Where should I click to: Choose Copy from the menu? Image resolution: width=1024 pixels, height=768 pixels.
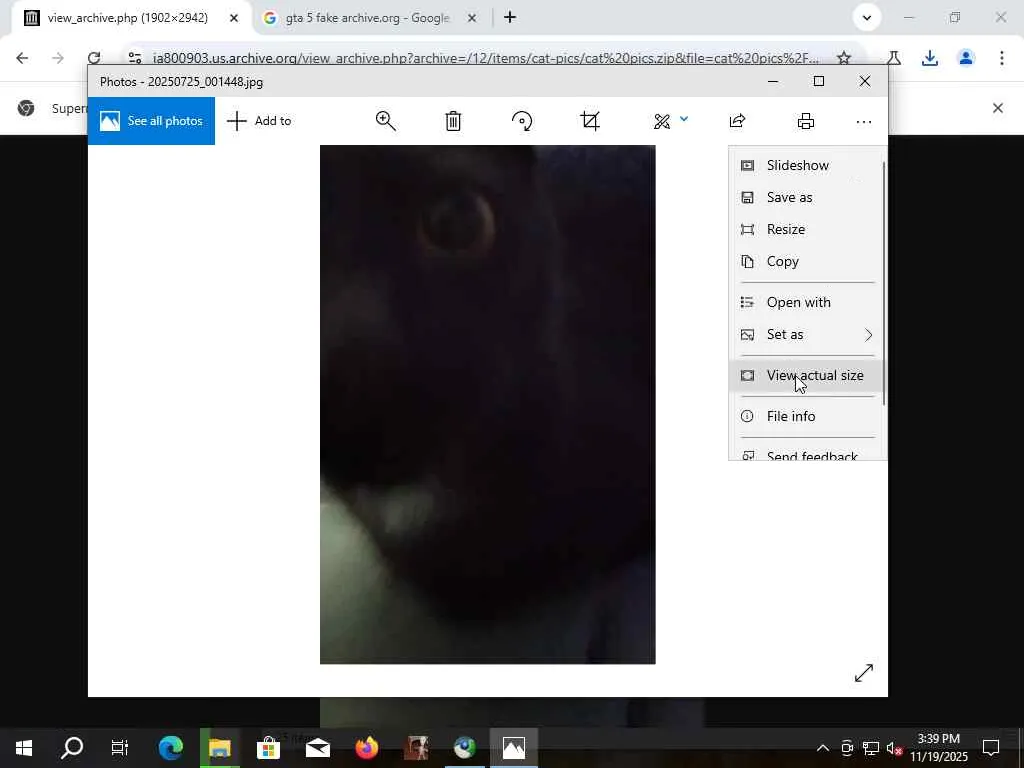coord(806,261)
